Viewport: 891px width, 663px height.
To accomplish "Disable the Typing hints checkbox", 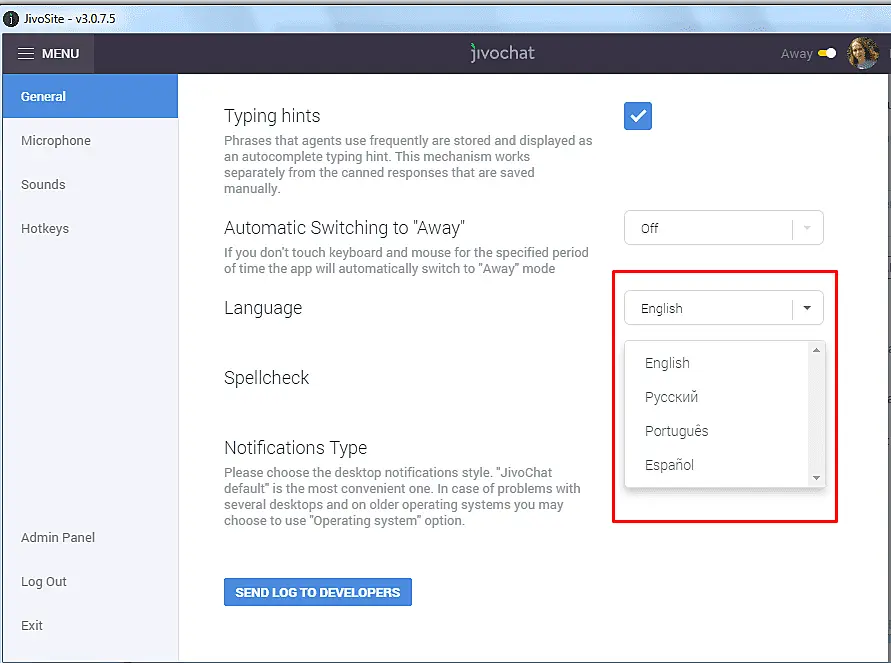I will coord(637,116).
